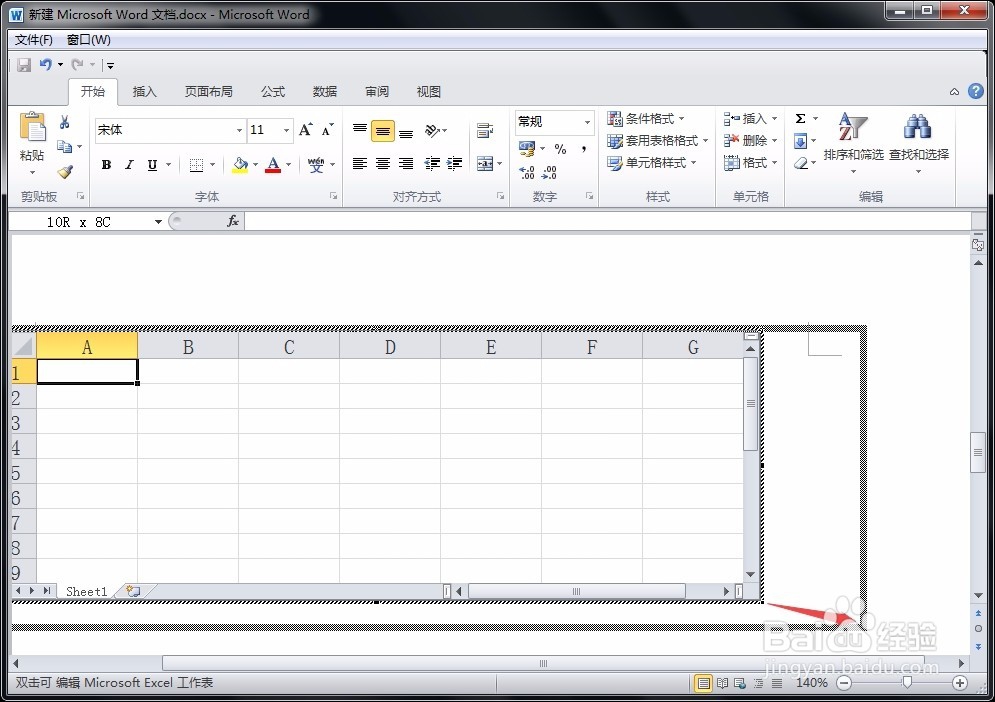This screenshot has width=995, height=702.
Task: Click the Increase Decimal icon
Action: click(527, 172)
